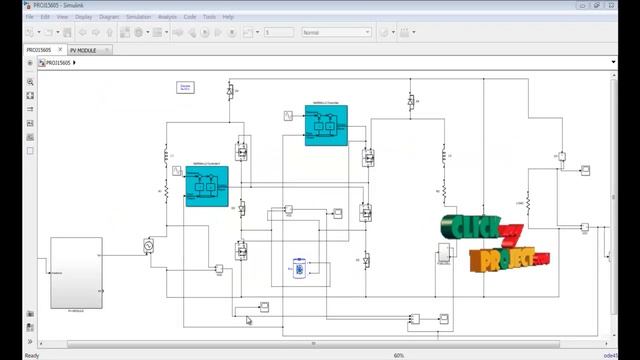Save the model with the disk icon

(x=68, y=32)
